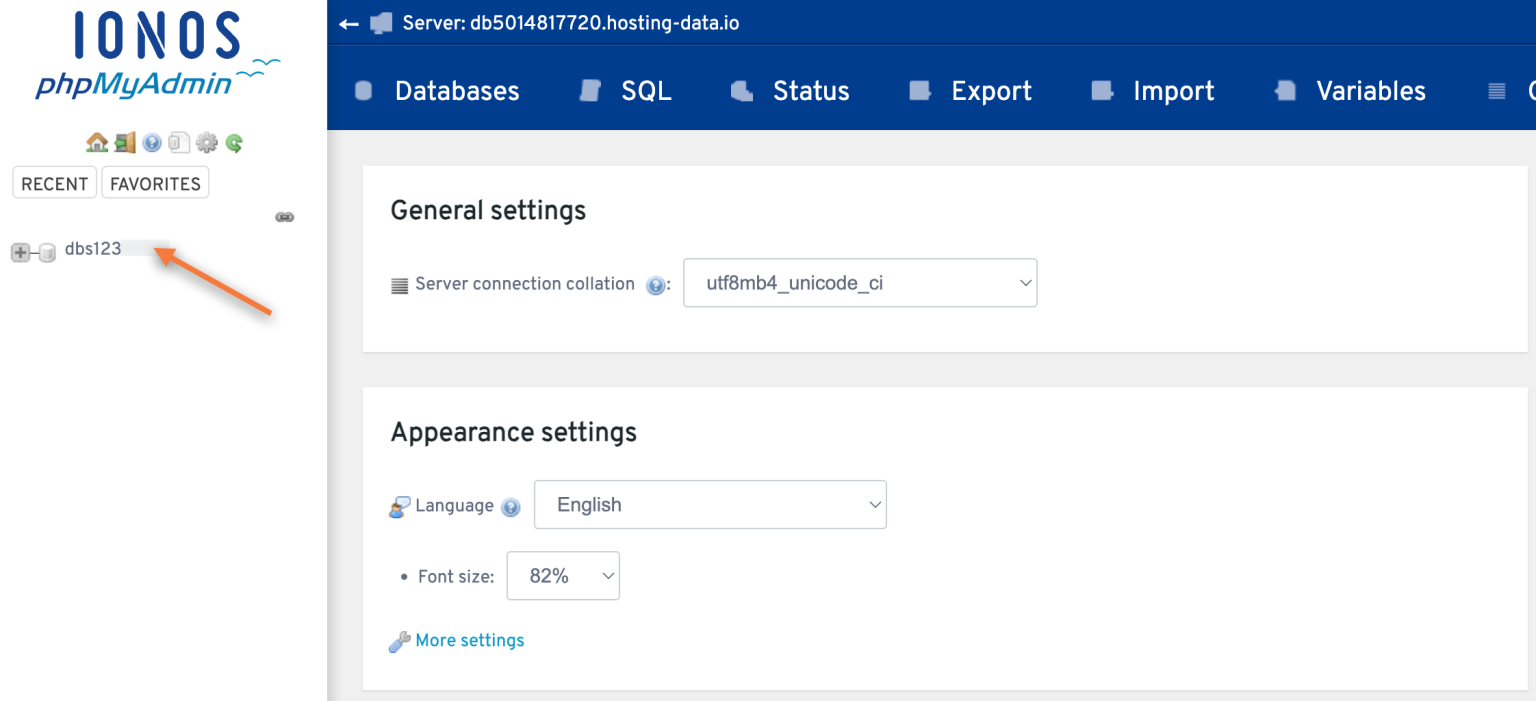Click the More settings link
Image resolution: width=1536 pixels, height=701 pixels.
[x=469, y=640]
